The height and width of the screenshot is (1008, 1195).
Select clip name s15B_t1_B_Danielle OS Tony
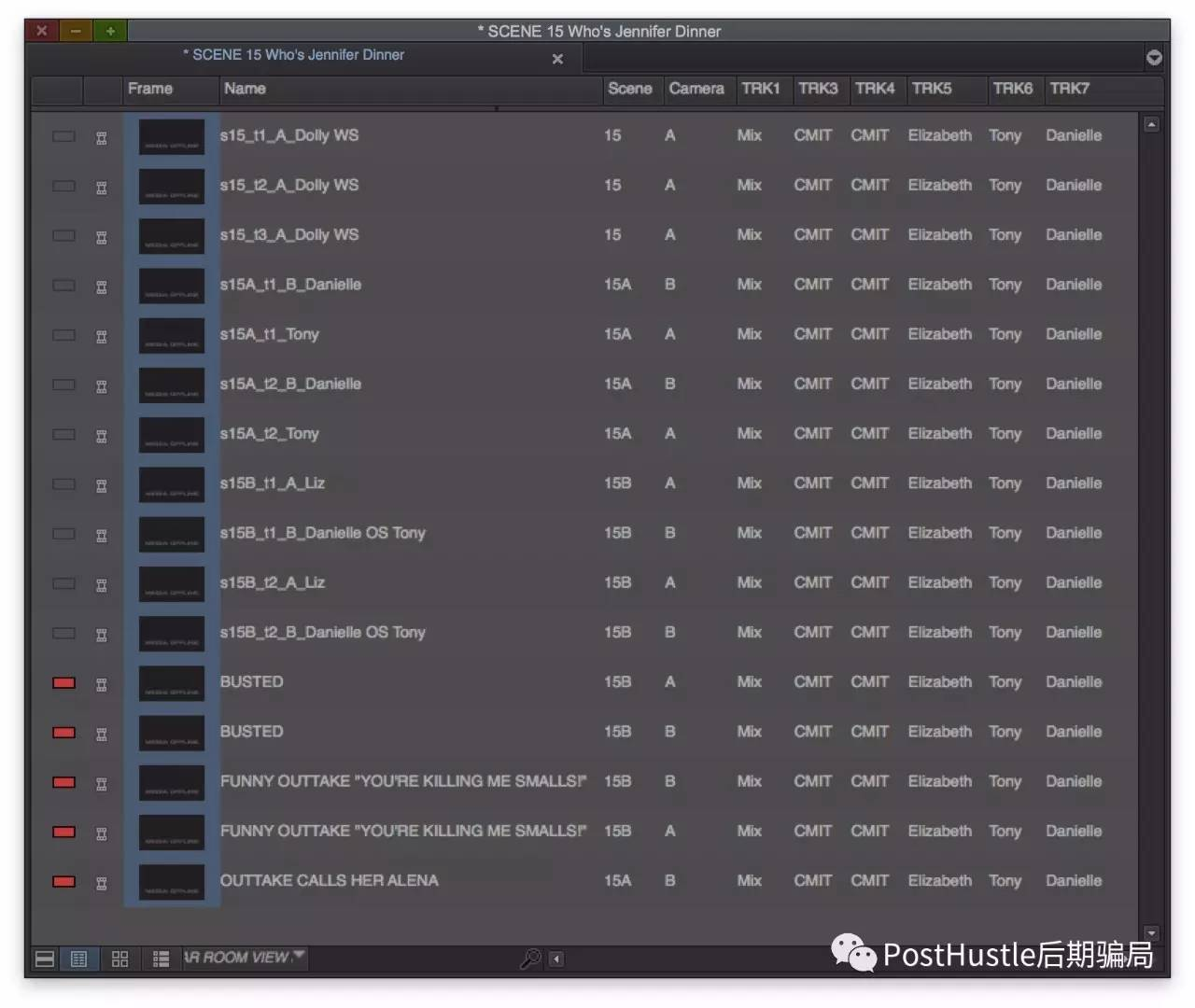click(323, 533)
